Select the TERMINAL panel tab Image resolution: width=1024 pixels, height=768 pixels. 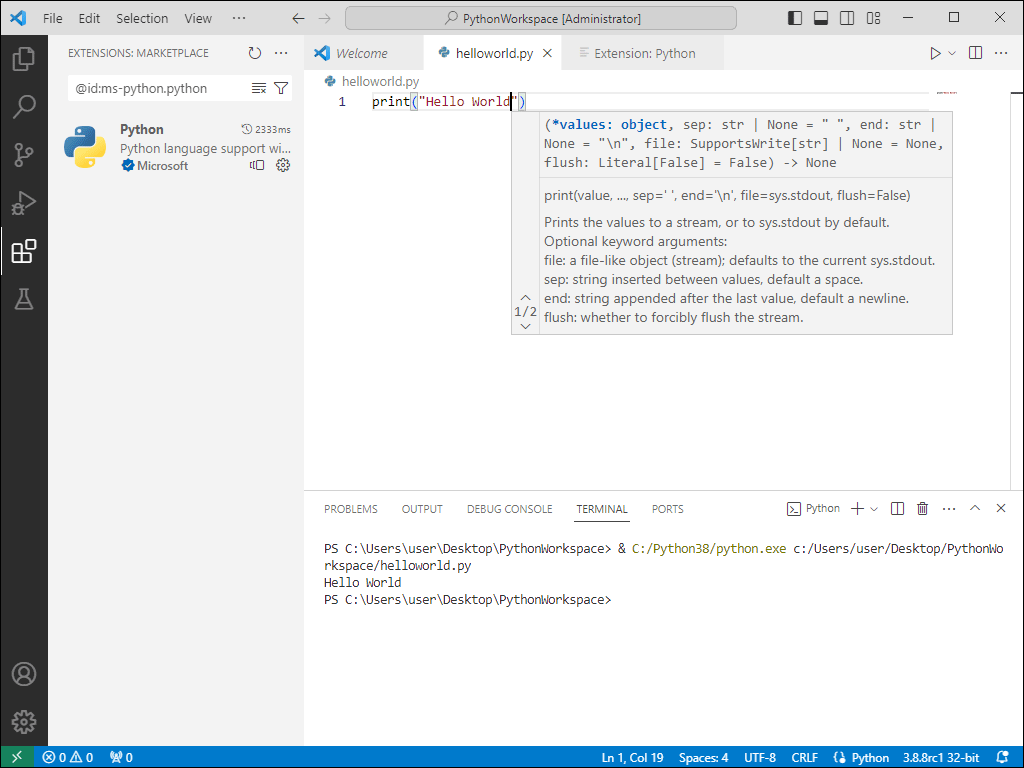(601, 509)
